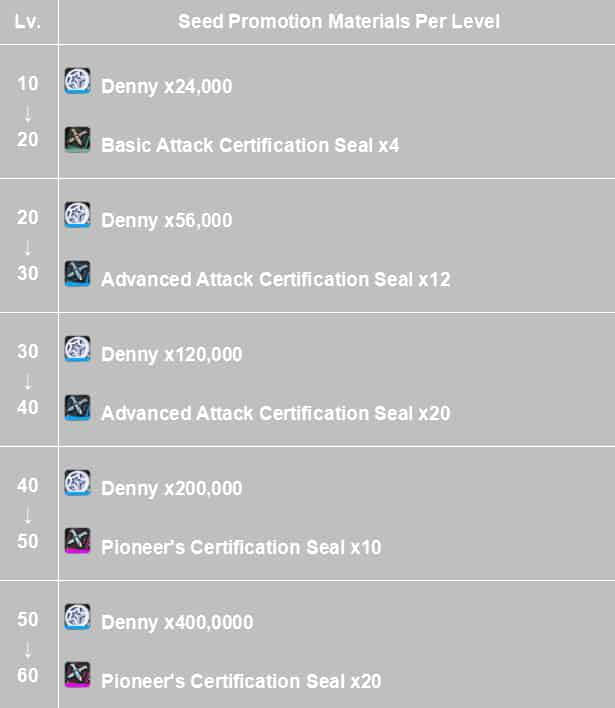615x708 pixels.
Task: Click the Denny coin icon beside x24,000
Action: tap(78, 81)
